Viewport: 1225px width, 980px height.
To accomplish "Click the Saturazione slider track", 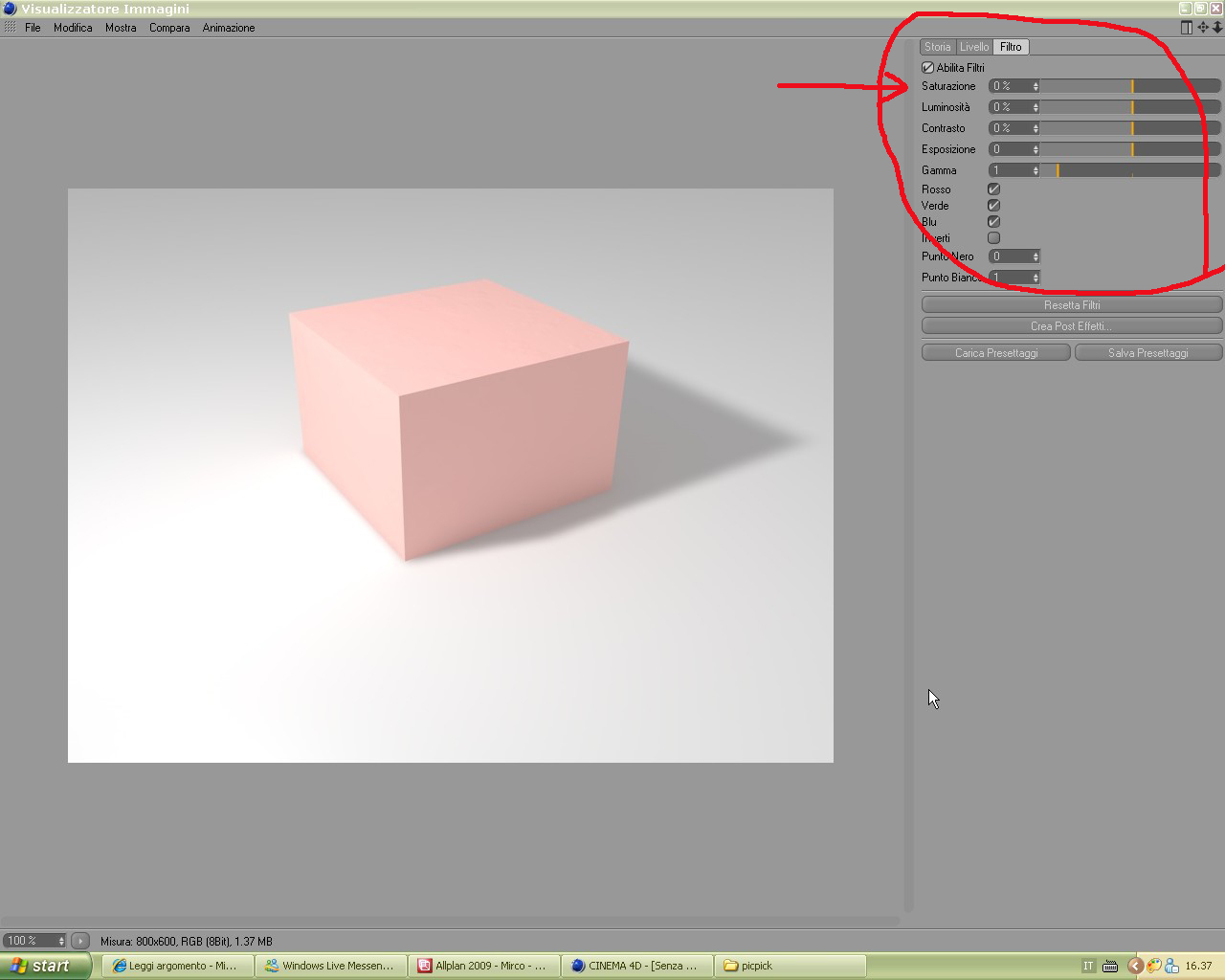I will coord(1130,86).
